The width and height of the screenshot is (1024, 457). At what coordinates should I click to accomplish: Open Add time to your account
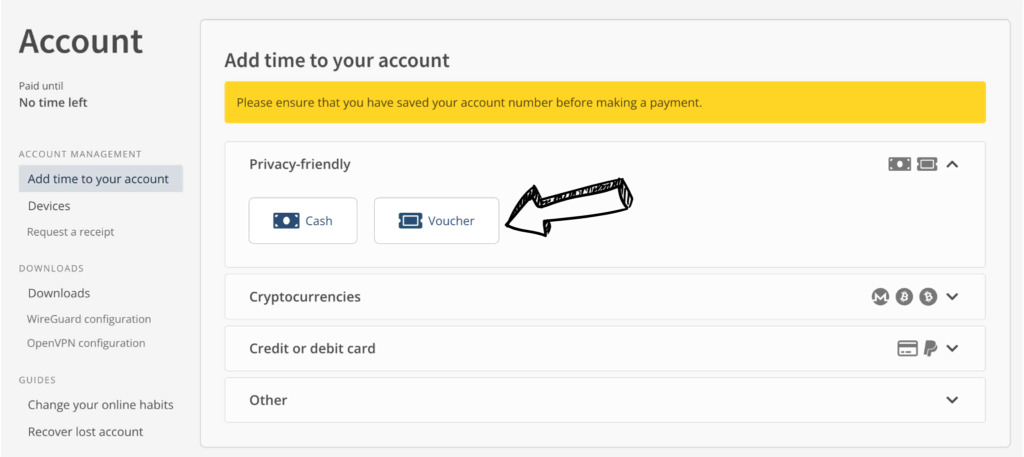(98, 179)
